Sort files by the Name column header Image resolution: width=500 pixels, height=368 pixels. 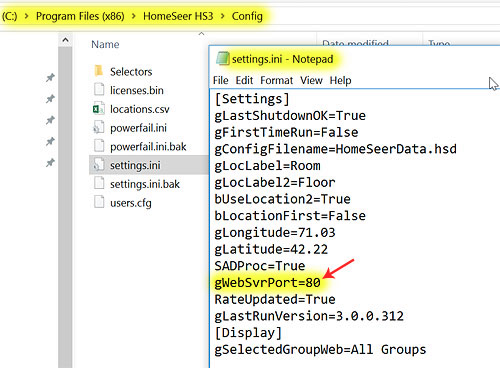(x=105, y=44)
